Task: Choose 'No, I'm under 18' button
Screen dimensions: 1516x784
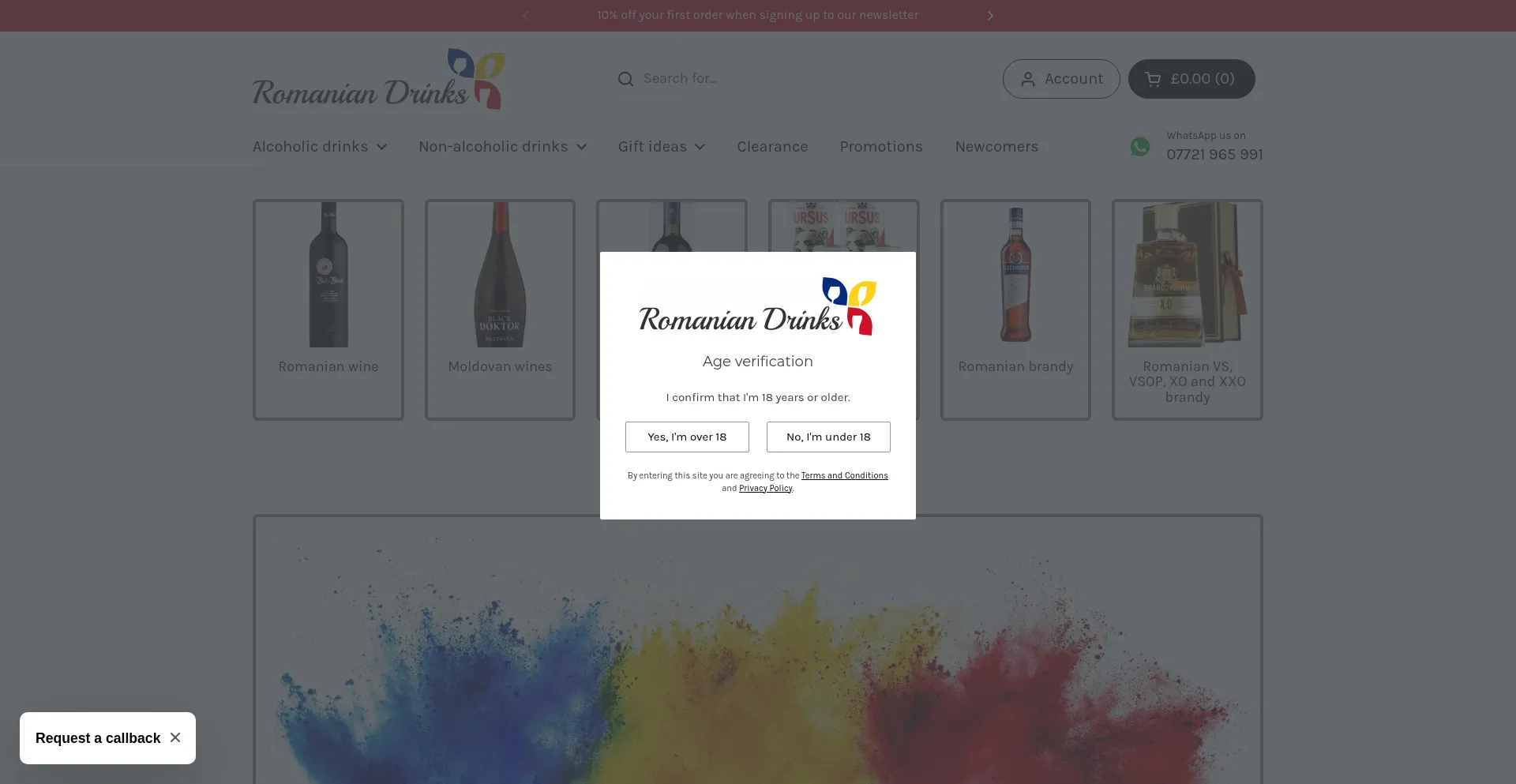Action: pyautogui.click(x=828, y=437)
